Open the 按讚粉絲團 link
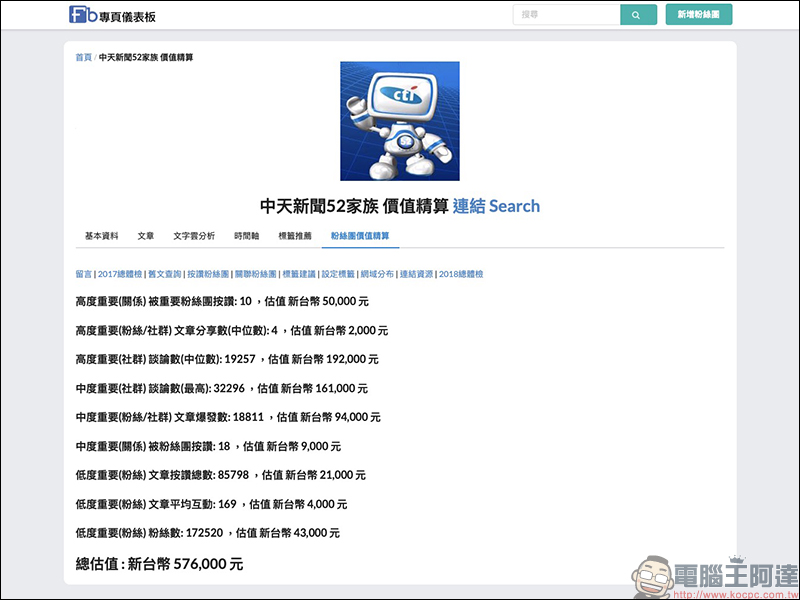 click(208, 274)
